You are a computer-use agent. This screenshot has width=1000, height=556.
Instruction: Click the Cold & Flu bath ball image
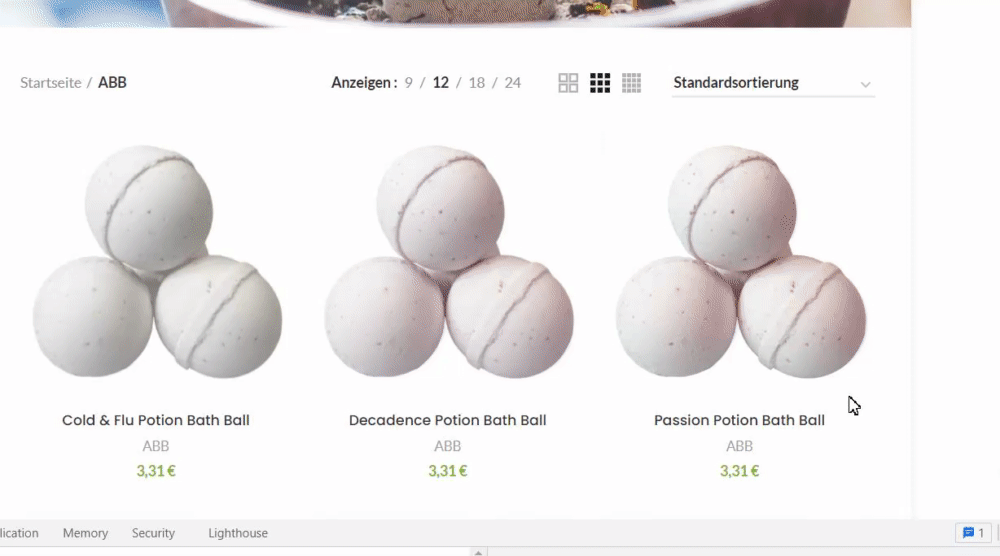[157, 262]
